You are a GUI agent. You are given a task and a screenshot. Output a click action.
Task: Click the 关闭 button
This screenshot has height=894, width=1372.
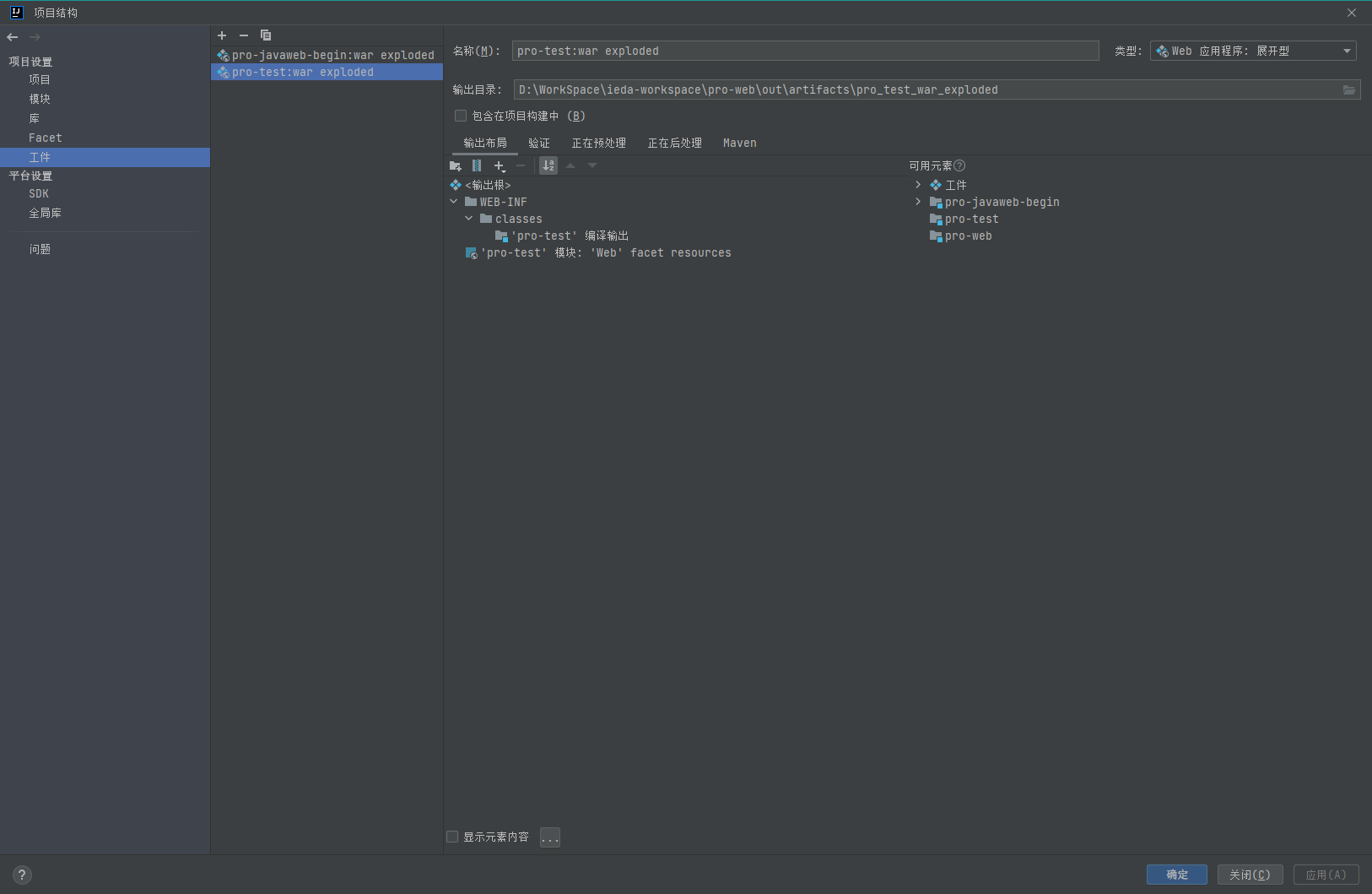tap(1250, 875)
